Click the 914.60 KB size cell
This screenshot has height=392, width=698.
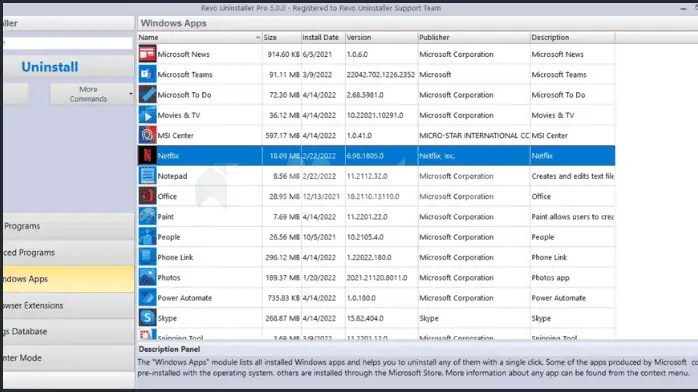281,54
